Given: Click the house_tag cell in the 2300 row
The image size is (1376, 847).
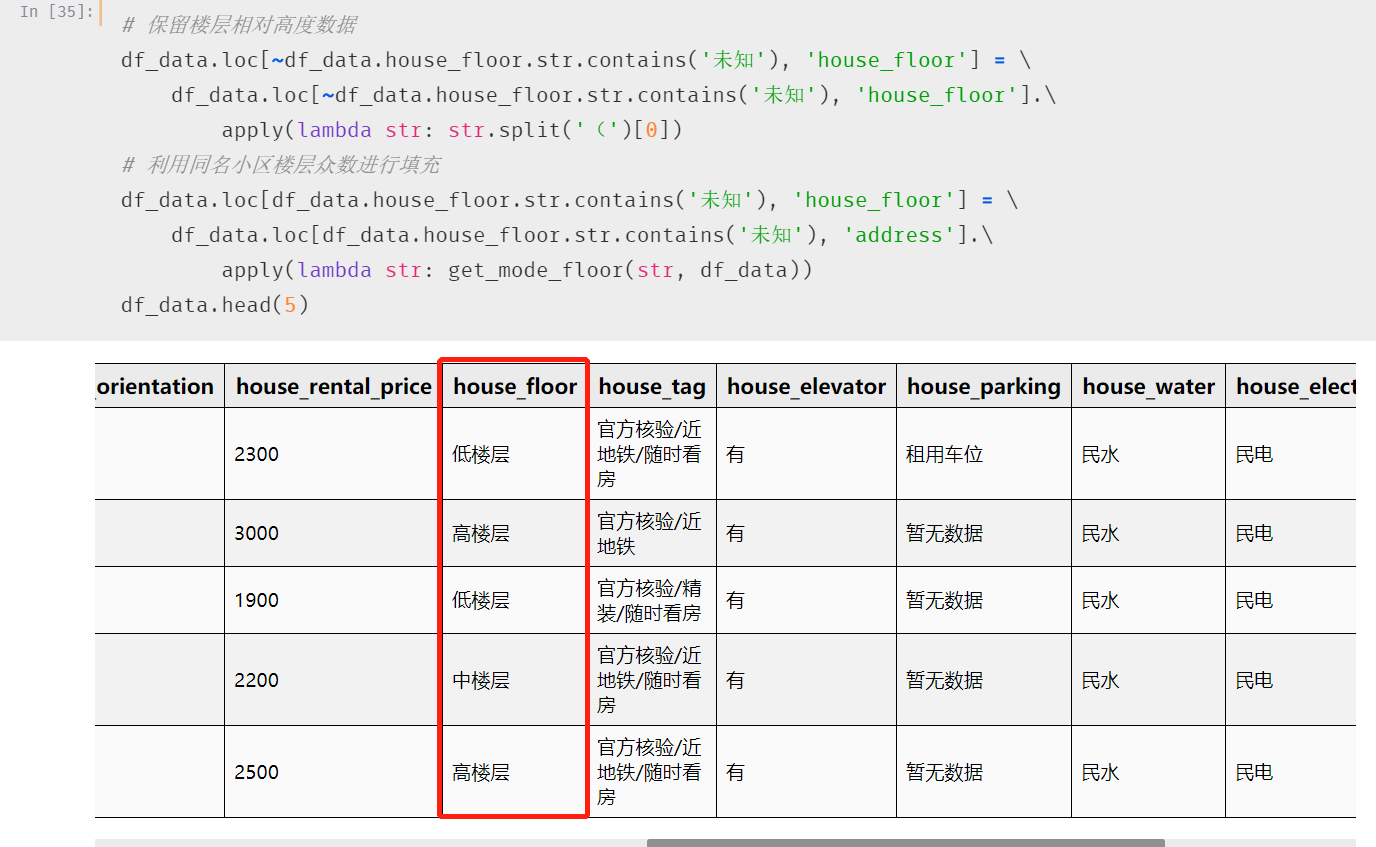Looking at the screenshot, I should pyautogui.click(x=650, y=454).
